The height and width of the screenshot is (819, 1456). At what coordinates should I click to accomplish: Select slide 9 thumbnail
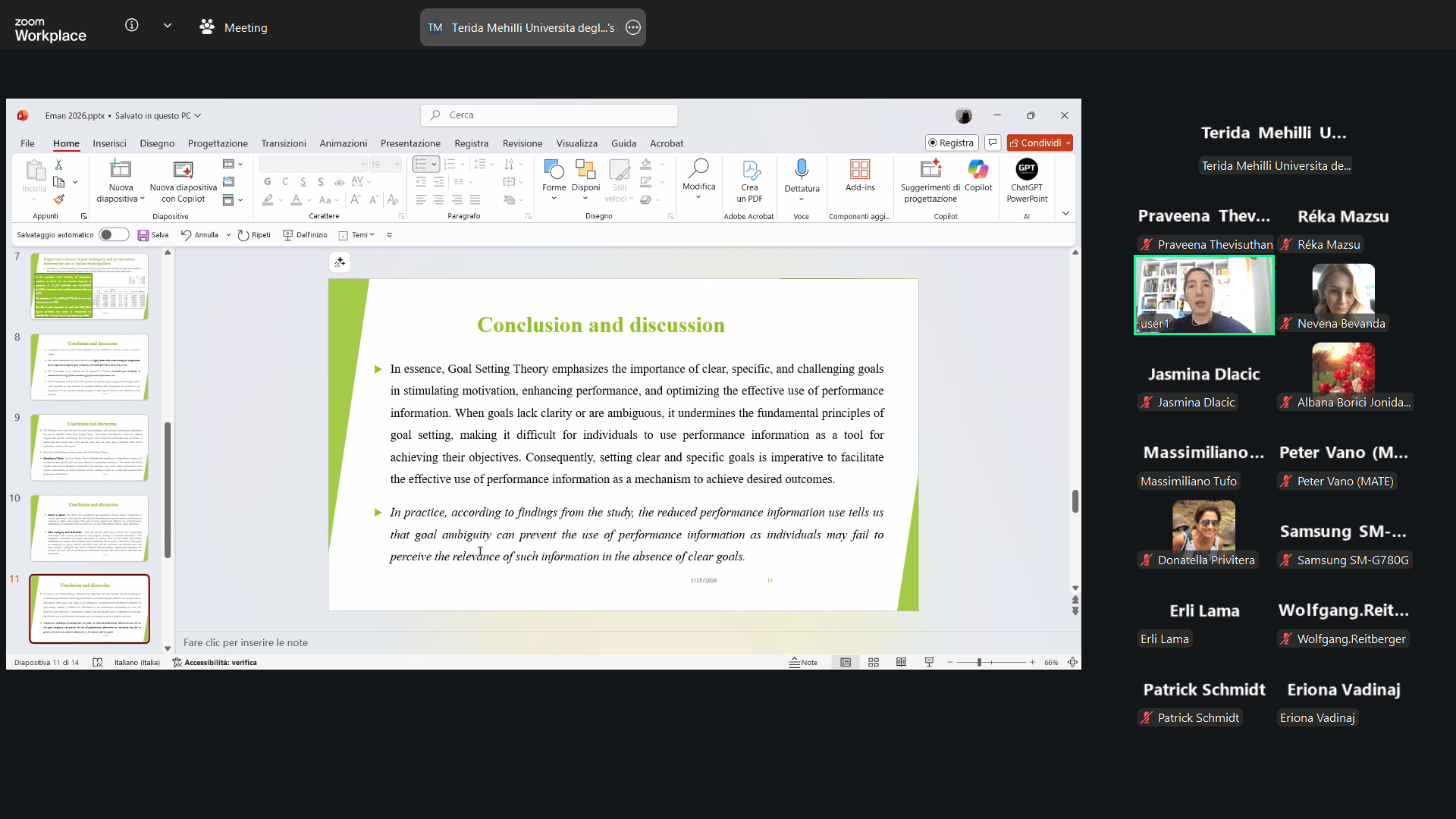pyautogui.click(x=89, y=447)
